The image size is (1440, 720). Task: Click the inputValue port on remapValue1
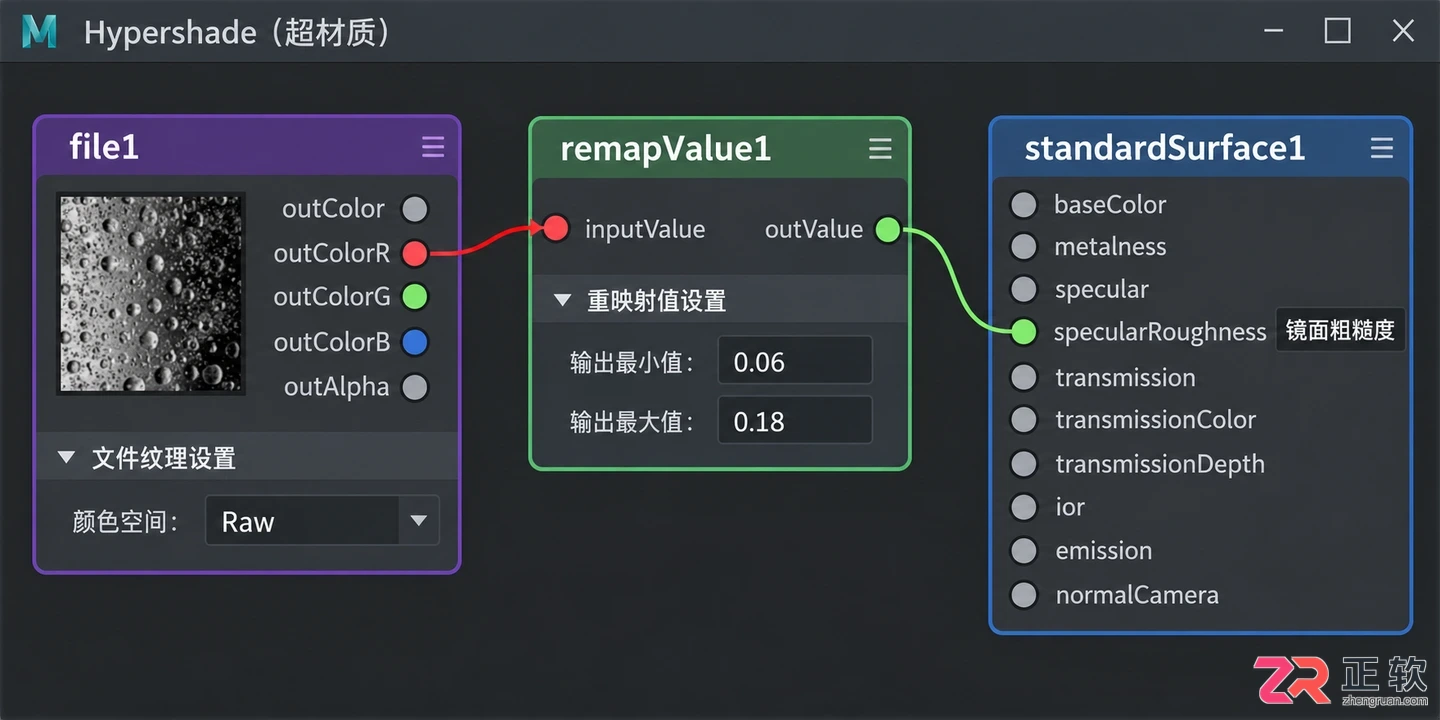click(556, 229)
